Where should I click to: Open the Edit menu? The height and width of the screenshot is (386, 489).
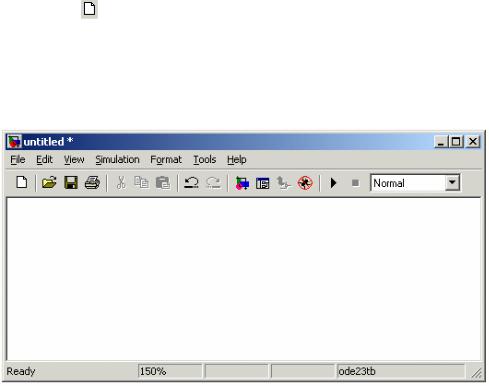(44, 160)
